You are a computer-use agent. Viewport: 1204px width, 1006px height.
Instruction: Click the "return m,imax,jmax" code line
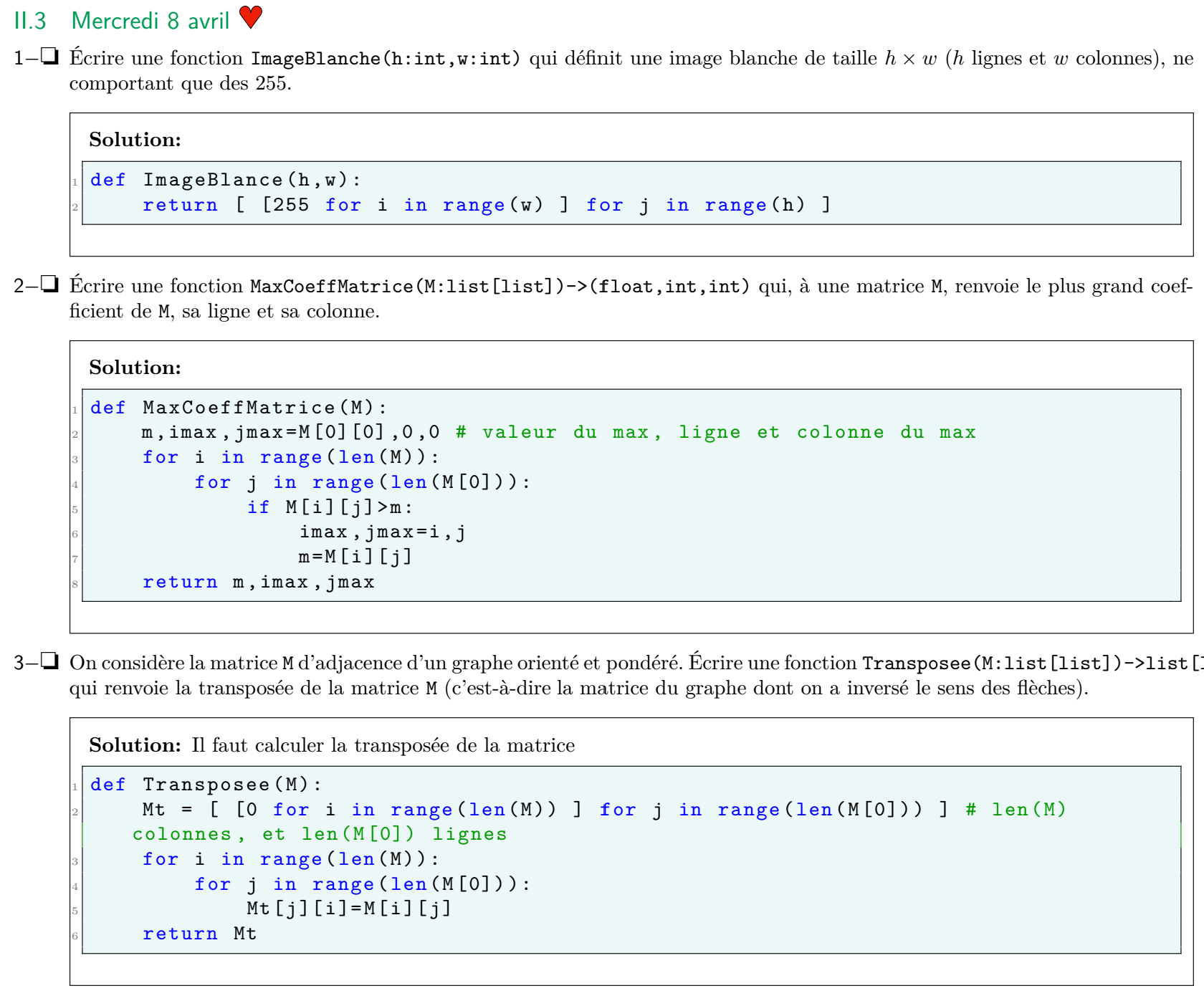(258, 582)
